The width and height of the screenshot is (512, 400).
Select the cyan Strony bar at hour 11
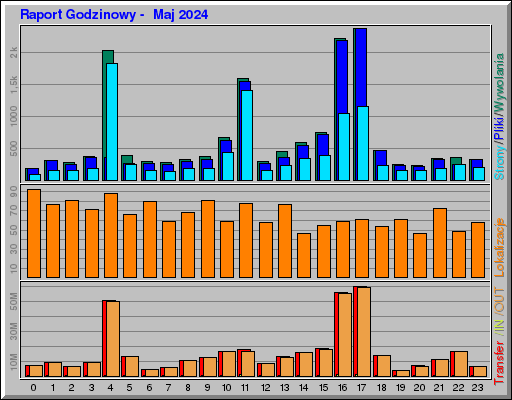tap(247, 135)
